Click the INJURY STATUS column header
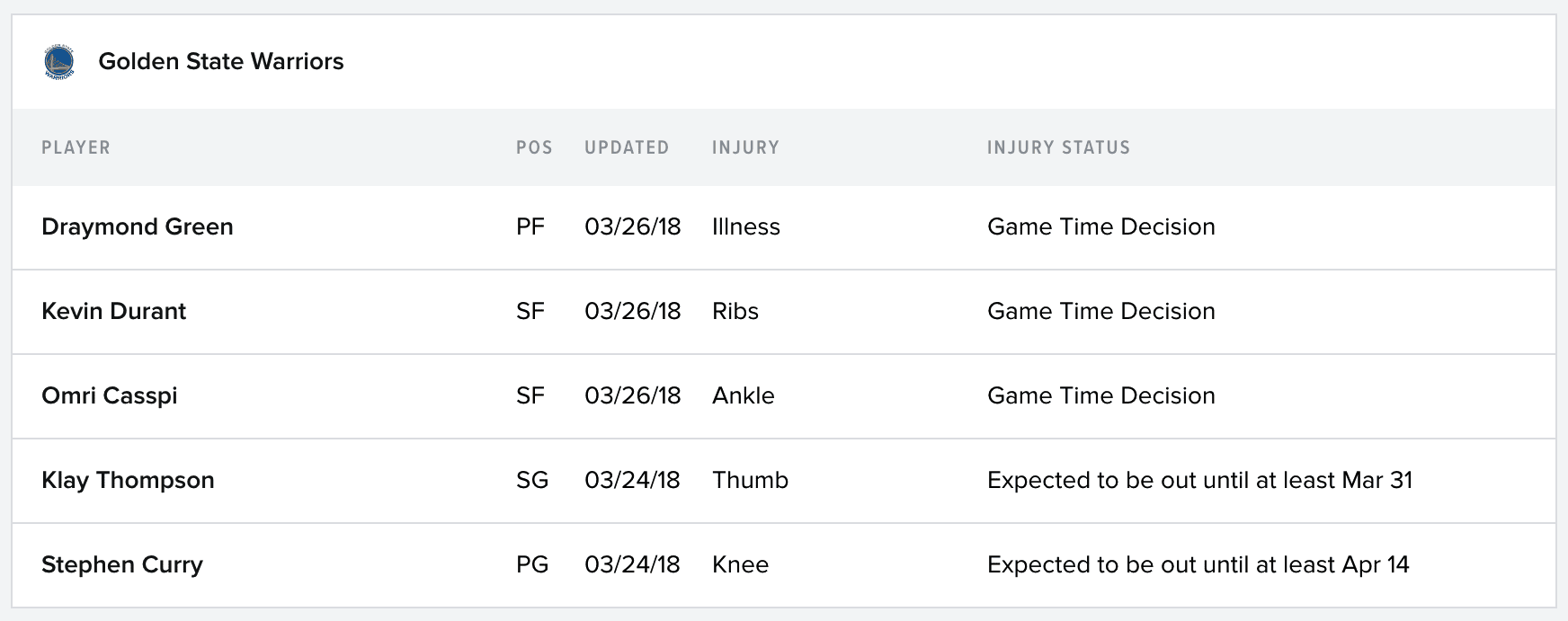Image resolution: width=1568 pixels, height=621 pixels. [x=1058, y=147]
